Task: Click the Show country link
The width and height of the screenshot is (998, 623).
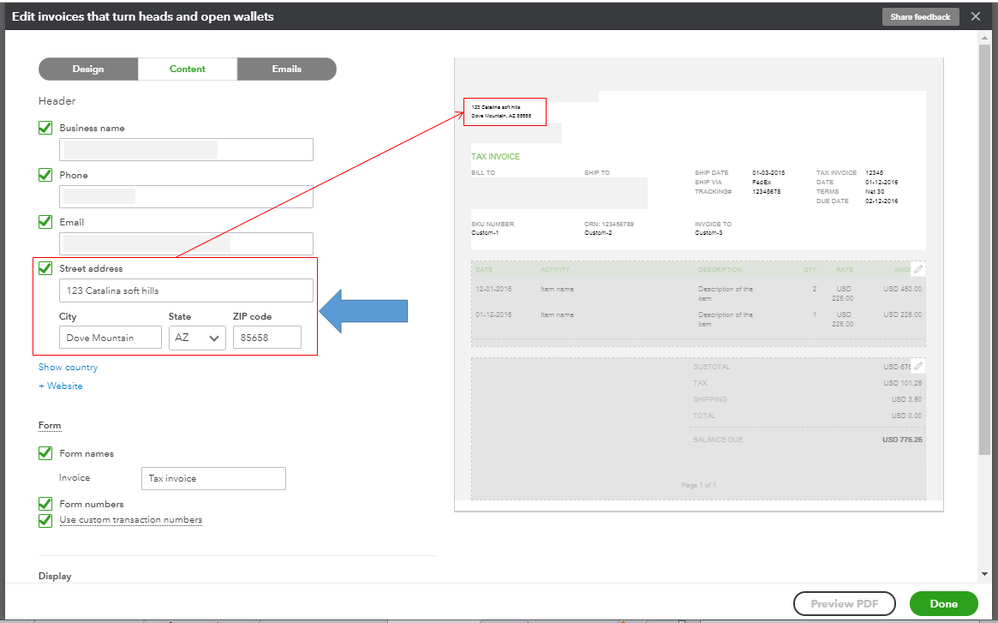Action: [x=68, y=367]
